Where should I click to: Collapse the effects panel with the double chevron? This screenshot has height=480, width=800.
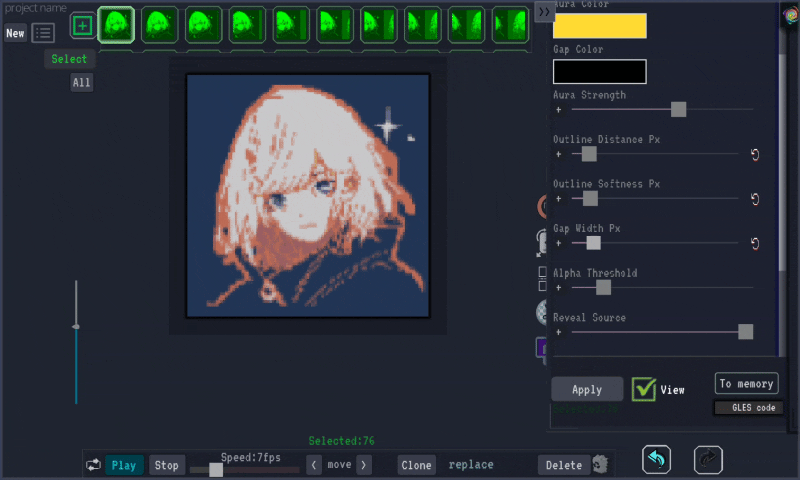point(544,11)
